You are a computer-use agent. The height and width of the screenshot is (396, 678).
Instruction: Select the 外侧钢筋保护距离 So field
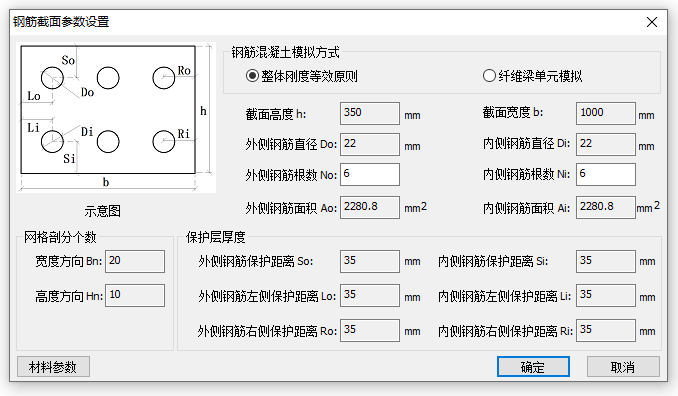click(x=370, y=261)
